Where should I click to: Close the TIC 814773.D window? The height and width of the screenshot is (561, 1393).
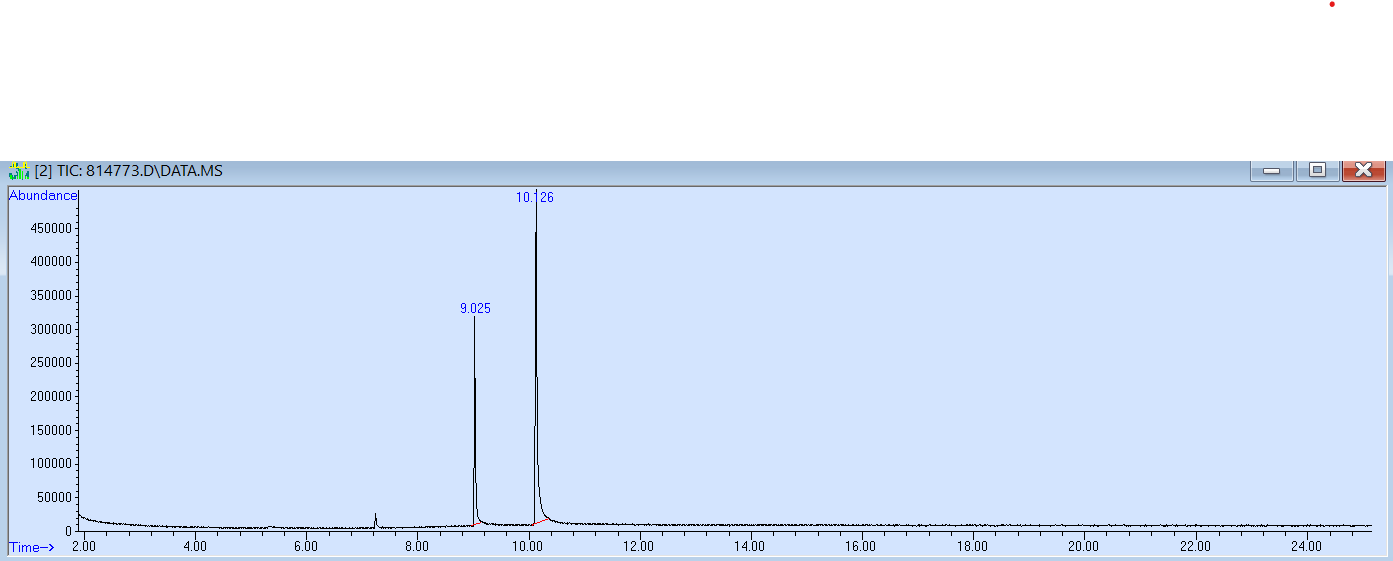pos(1363,171)
